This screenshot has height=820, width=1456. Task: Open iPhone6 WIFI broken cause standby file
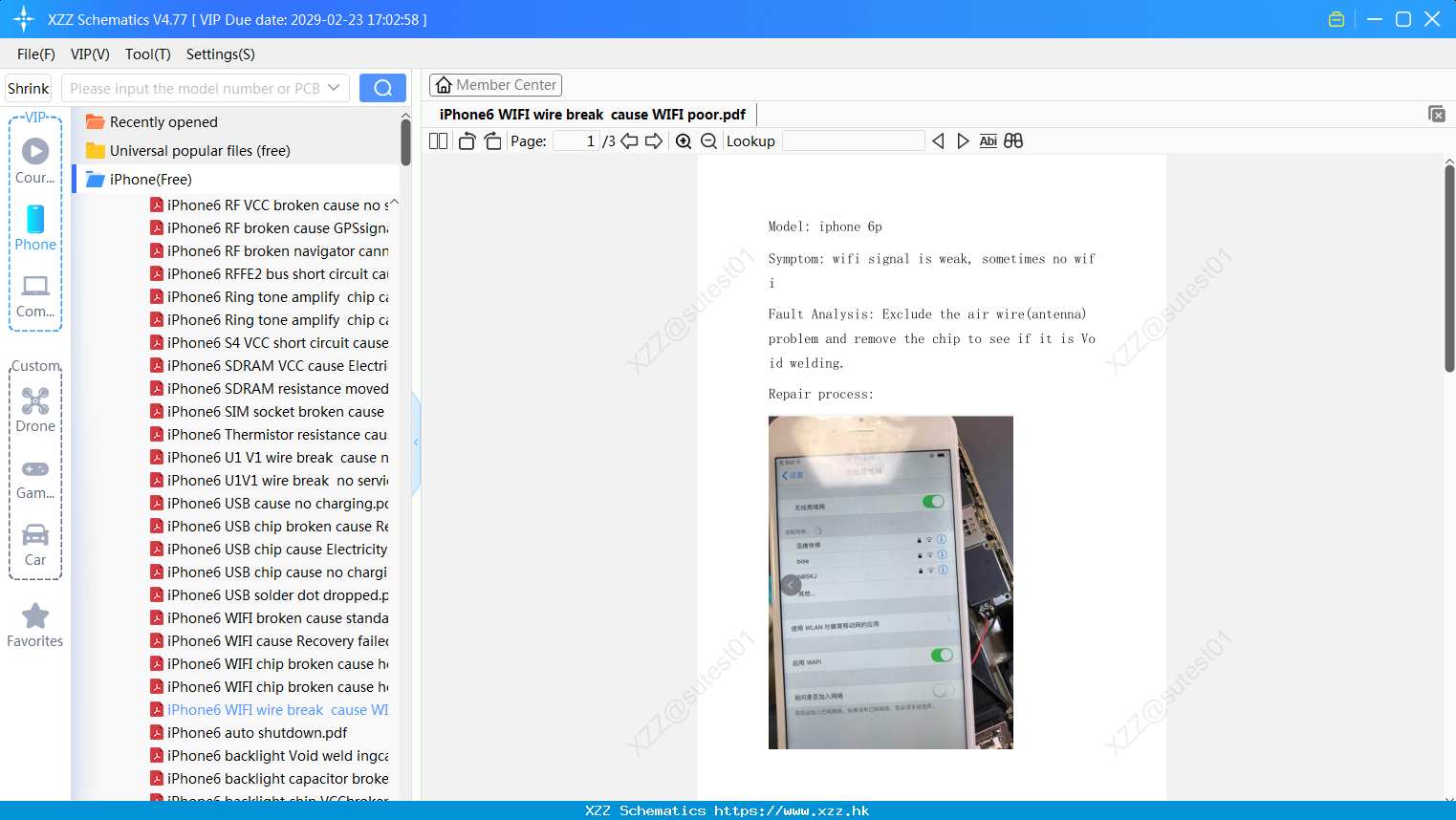[x=269, y=618]
